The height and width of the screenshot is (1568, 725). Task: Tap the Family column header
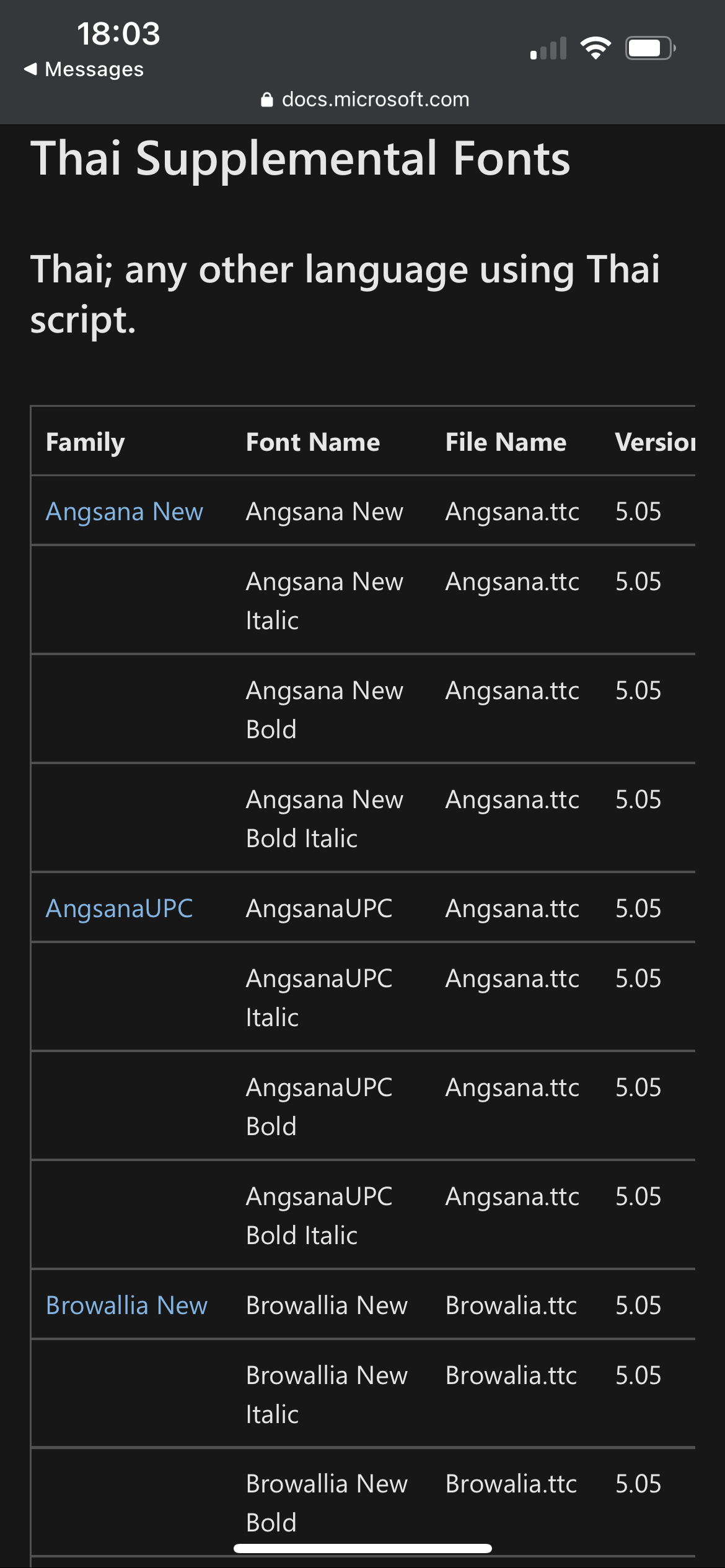(x=86, y=442)
